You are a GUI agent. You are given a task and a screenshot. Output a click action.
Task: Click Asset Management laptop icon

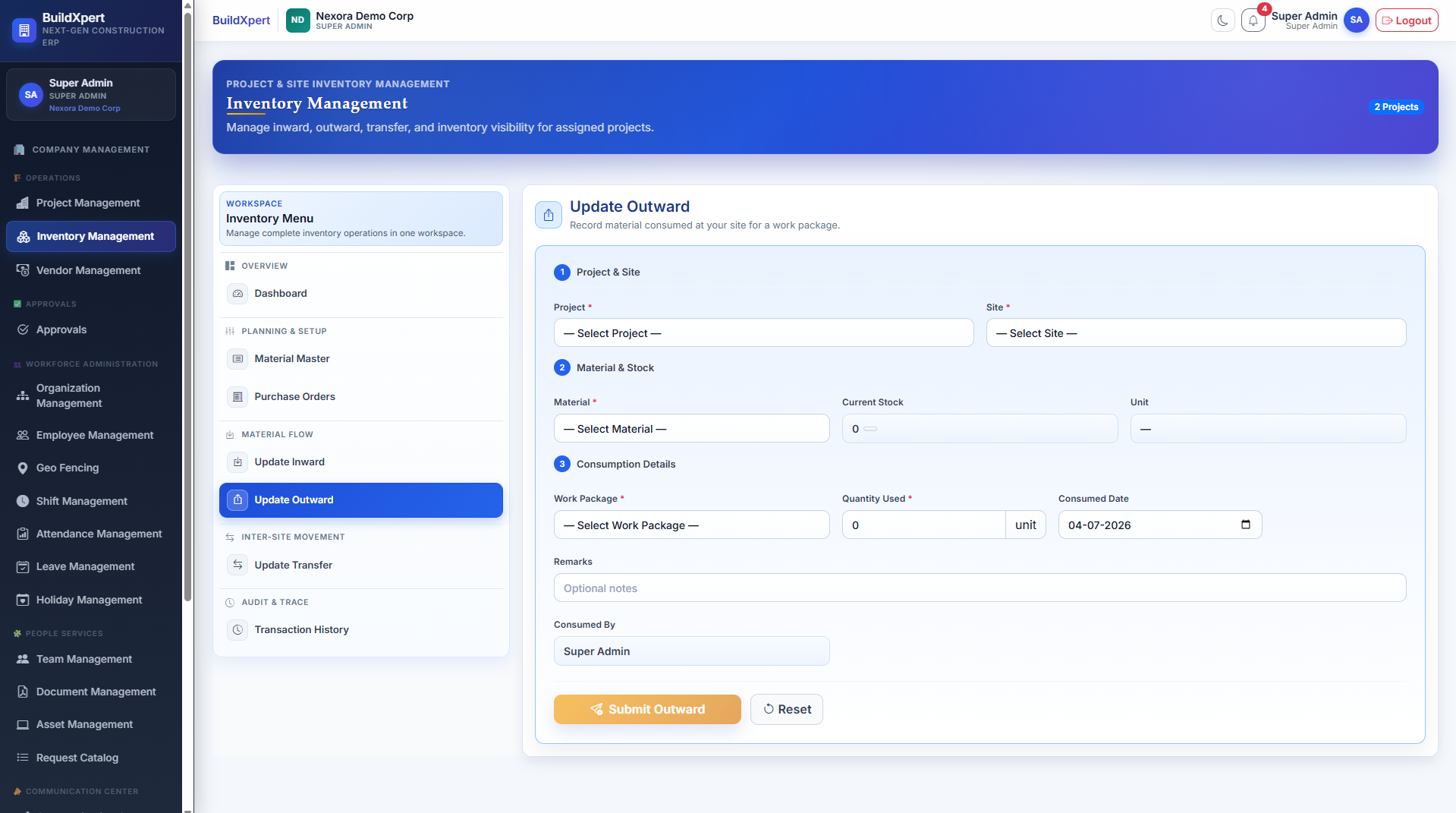(x=23, y=725)
